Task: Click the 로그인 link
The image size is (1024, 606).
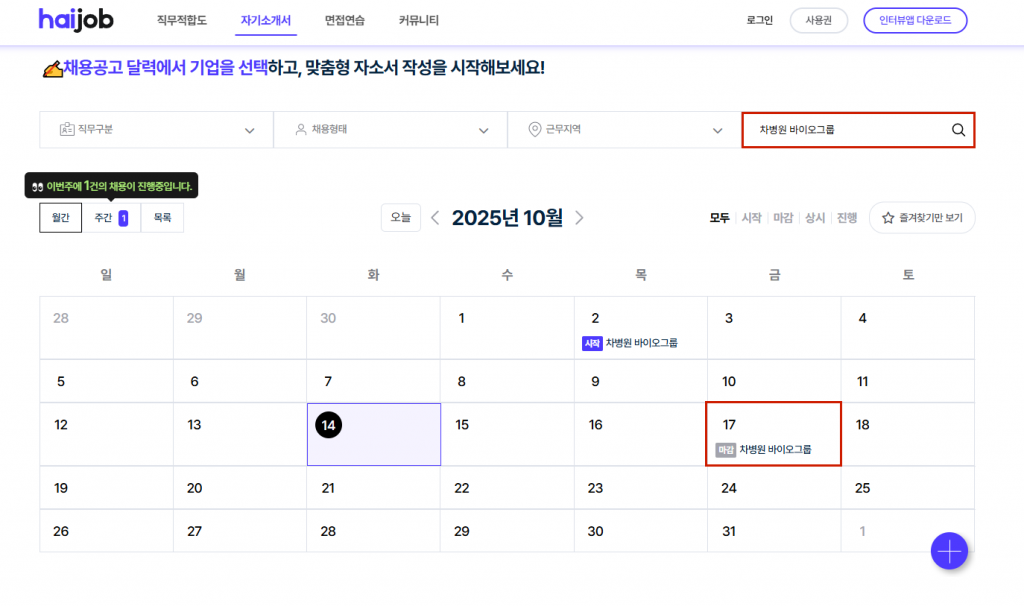Action: click(760, 21)
